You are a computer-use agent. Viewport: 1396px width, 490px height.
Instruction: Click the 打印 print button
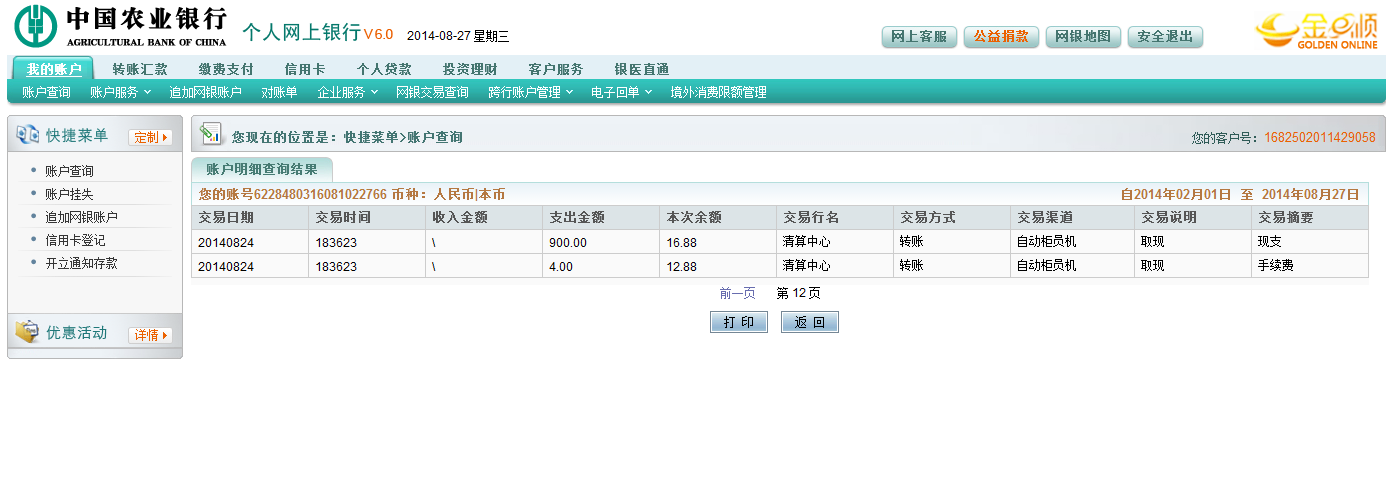coord(739,322)
